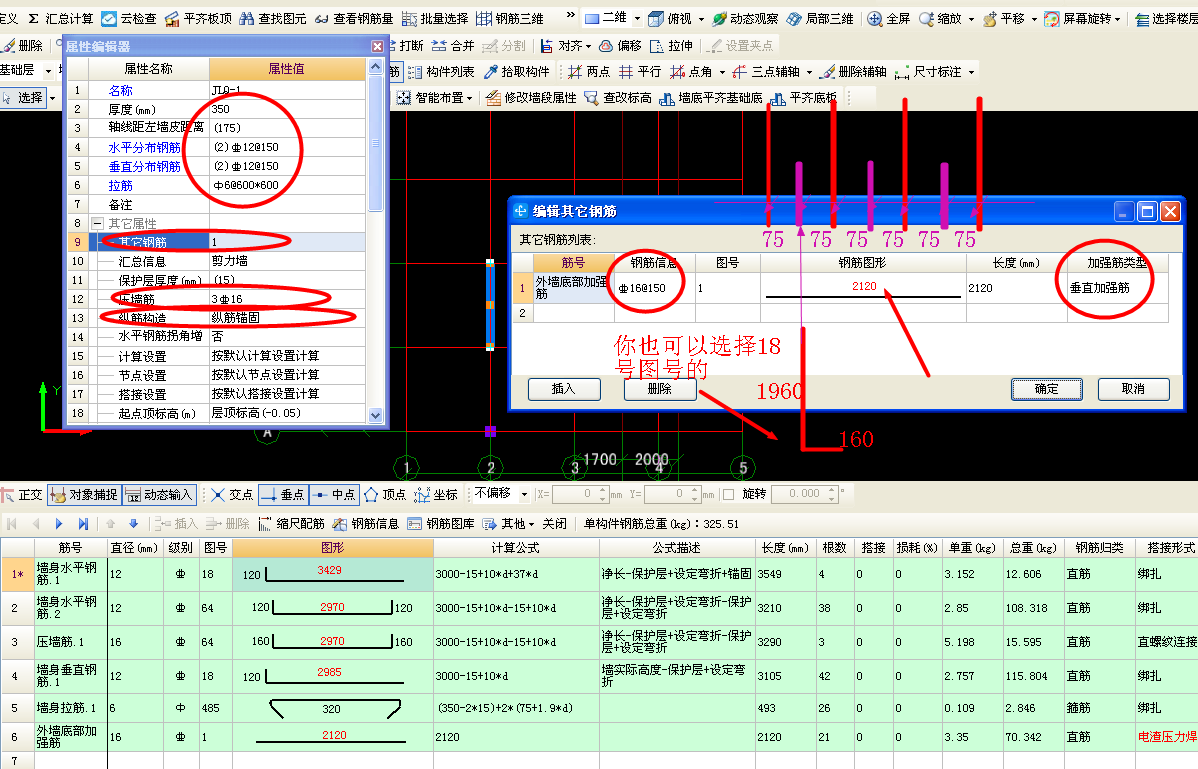Viewport: 1198px width, 769px height.
Task: Select the 拉伸 stretch tool
Action: pyautogui.click(x=672, y=46)
